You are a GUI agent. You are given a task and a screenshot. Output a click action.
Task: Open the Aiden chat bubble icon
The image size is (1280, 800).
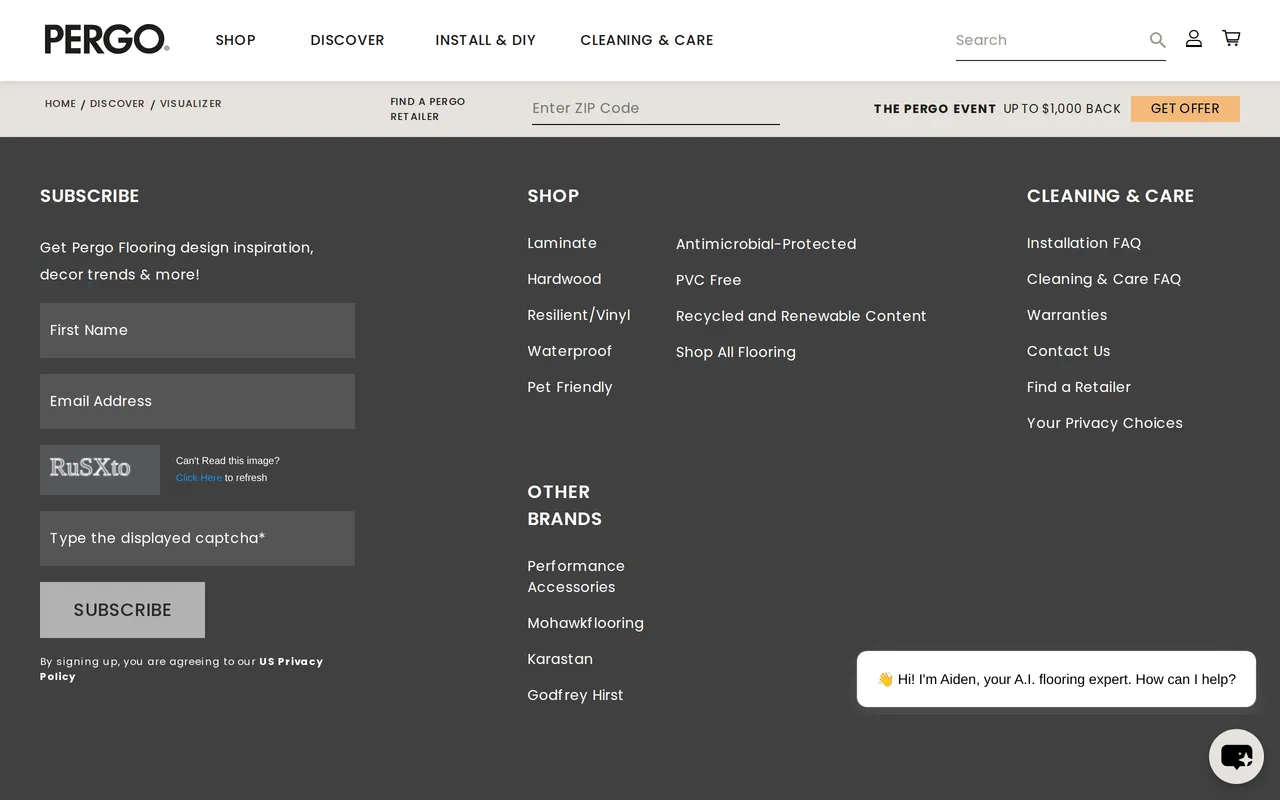(1236, 756)
